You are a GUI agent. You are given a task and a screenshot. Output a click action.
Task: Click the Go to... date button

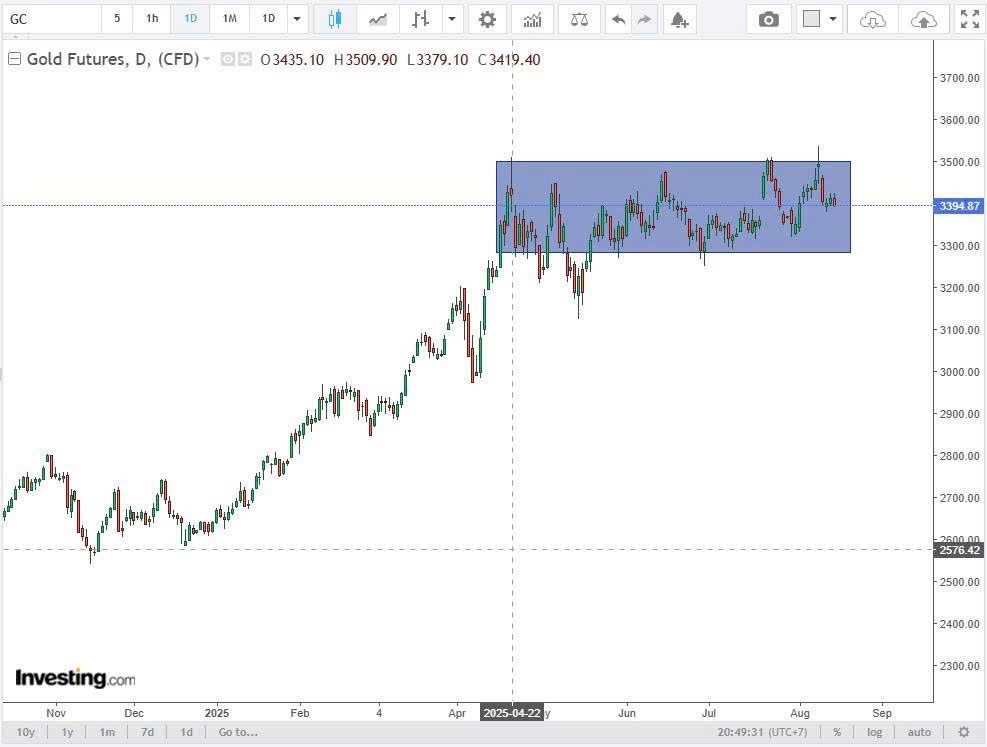[x=238, y=732]
